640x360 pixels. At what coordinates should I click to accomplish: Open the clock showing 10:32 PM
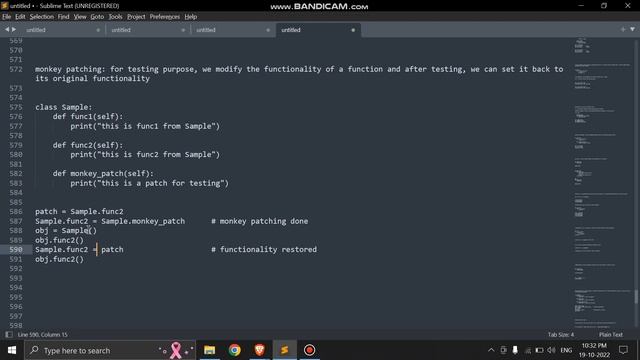coord(594,350)
